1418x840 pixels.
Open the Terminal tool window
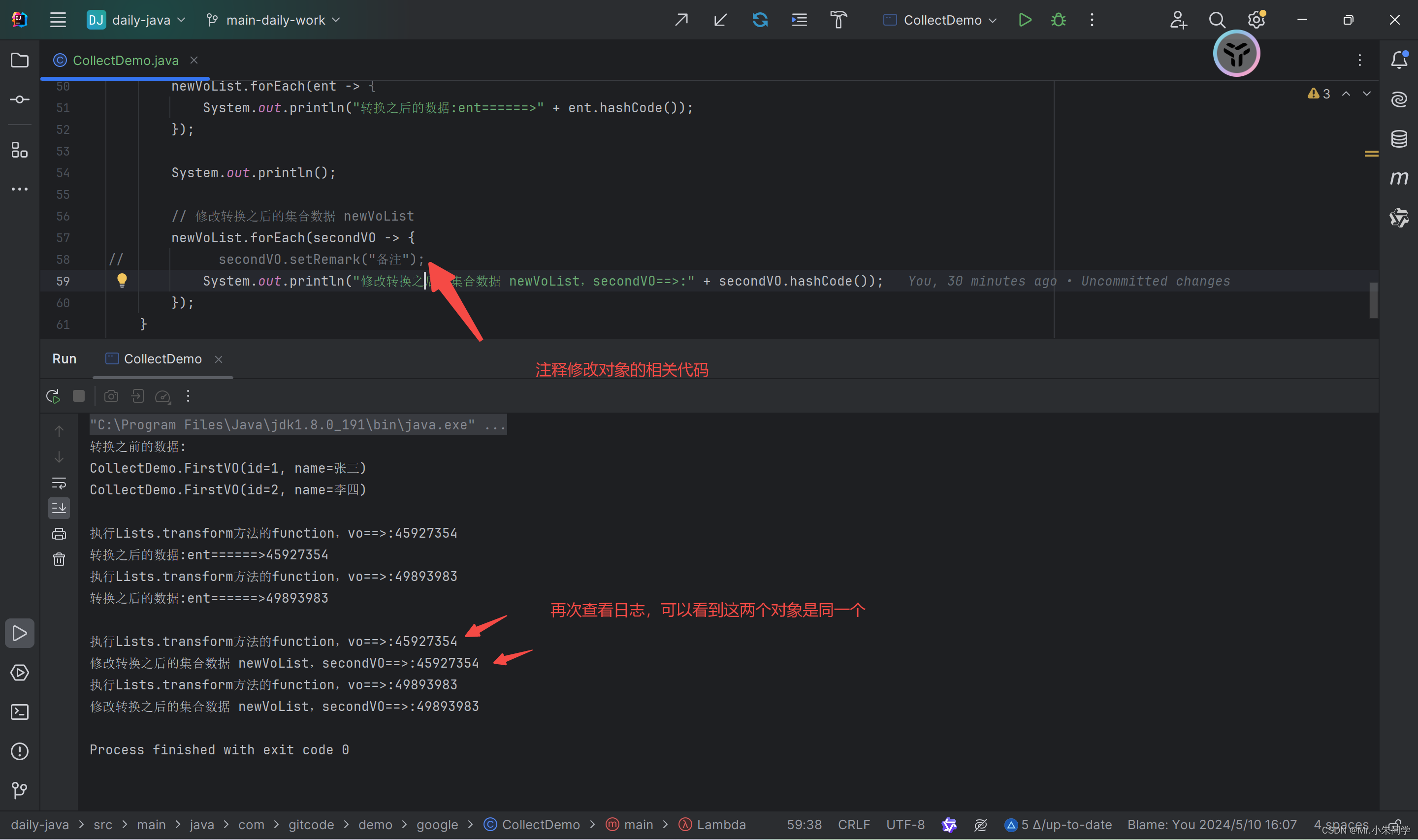[20, 712]
